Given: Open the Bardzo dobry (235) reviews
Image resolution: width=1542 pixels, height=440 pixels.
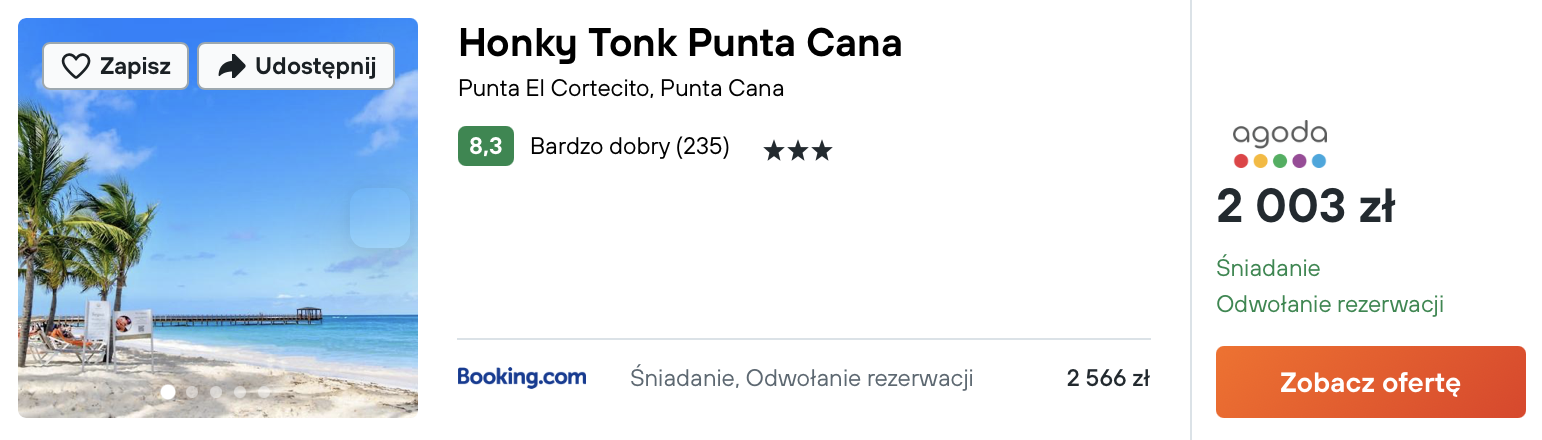Looking at the screenshot, I should [x=629, y=147].
